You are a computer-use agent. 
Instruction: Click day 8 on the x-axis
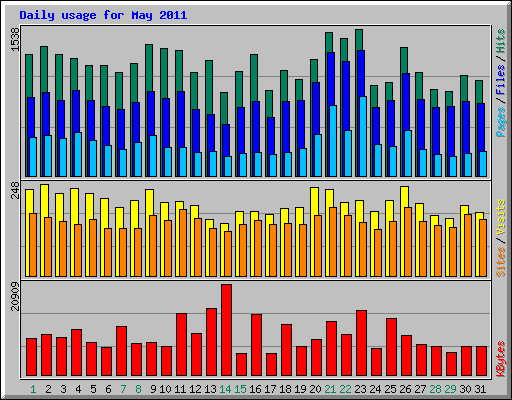138,389
